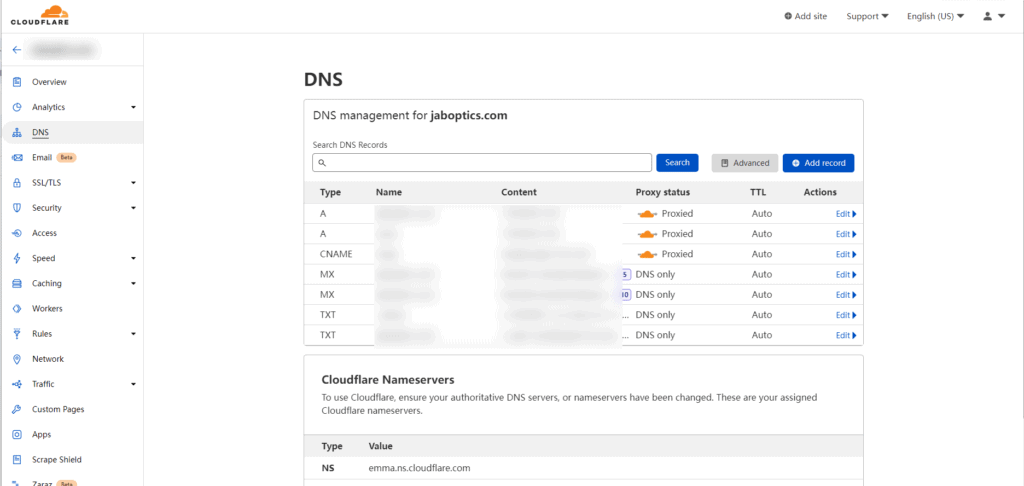Viewport: 1024px width, 486px height.
Task: Edit the second A record
Action: [x=846, y=235]
